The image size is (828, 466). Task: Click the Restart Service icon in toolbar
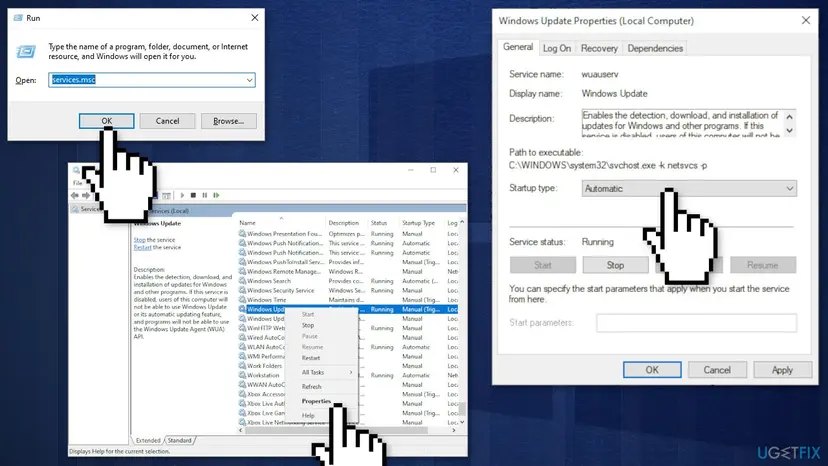(x=217, y=195)
